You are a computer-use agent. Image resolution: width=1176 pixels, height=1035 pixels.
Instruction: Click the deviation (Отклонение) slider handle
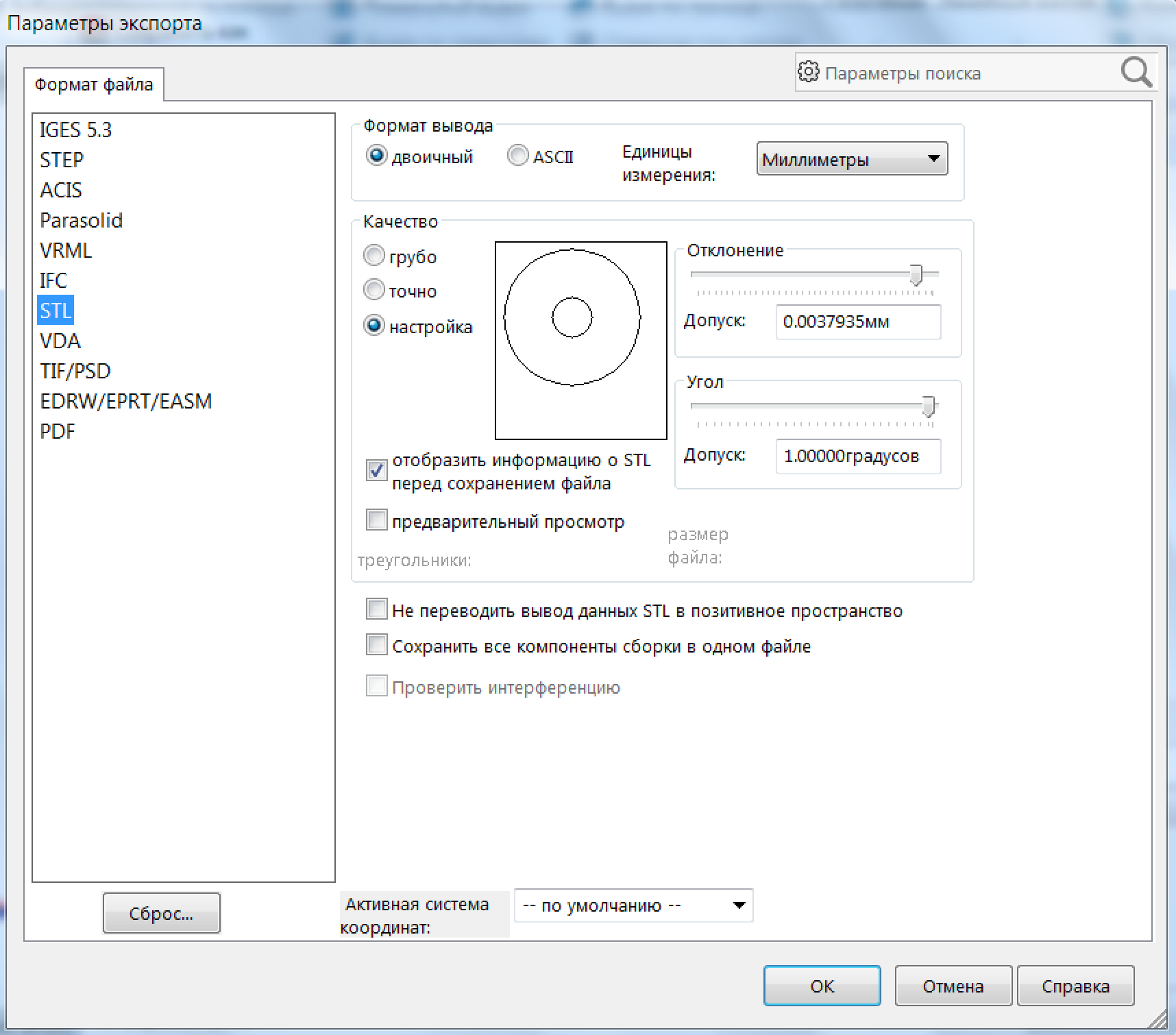tap(916, 275)
